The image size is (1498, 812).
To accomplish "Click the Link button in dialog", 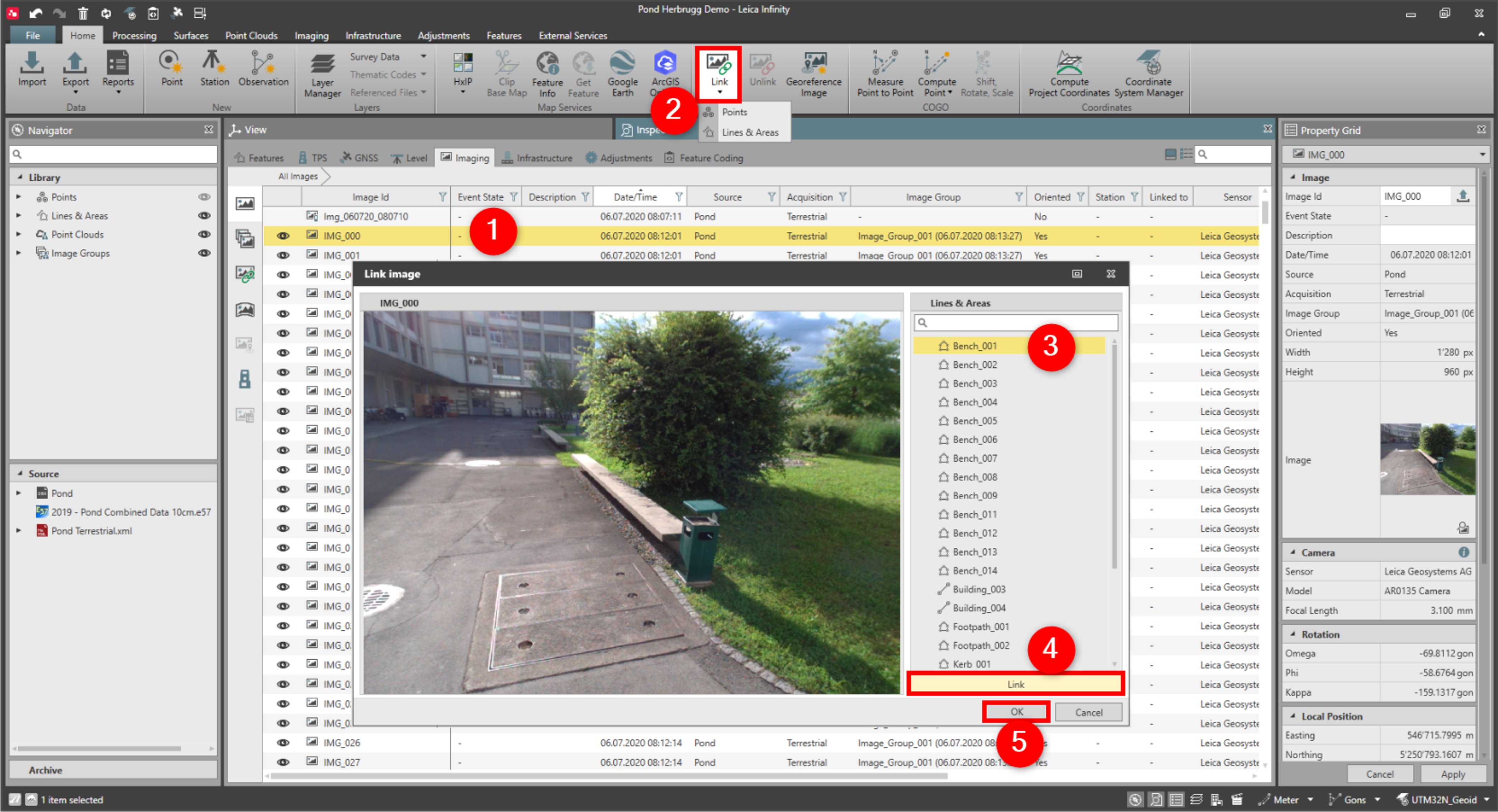I will pos(1015,684).
